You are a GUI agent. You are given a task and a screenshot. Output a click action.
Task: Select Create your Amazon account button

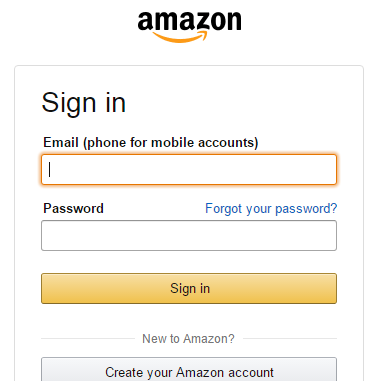189,369
